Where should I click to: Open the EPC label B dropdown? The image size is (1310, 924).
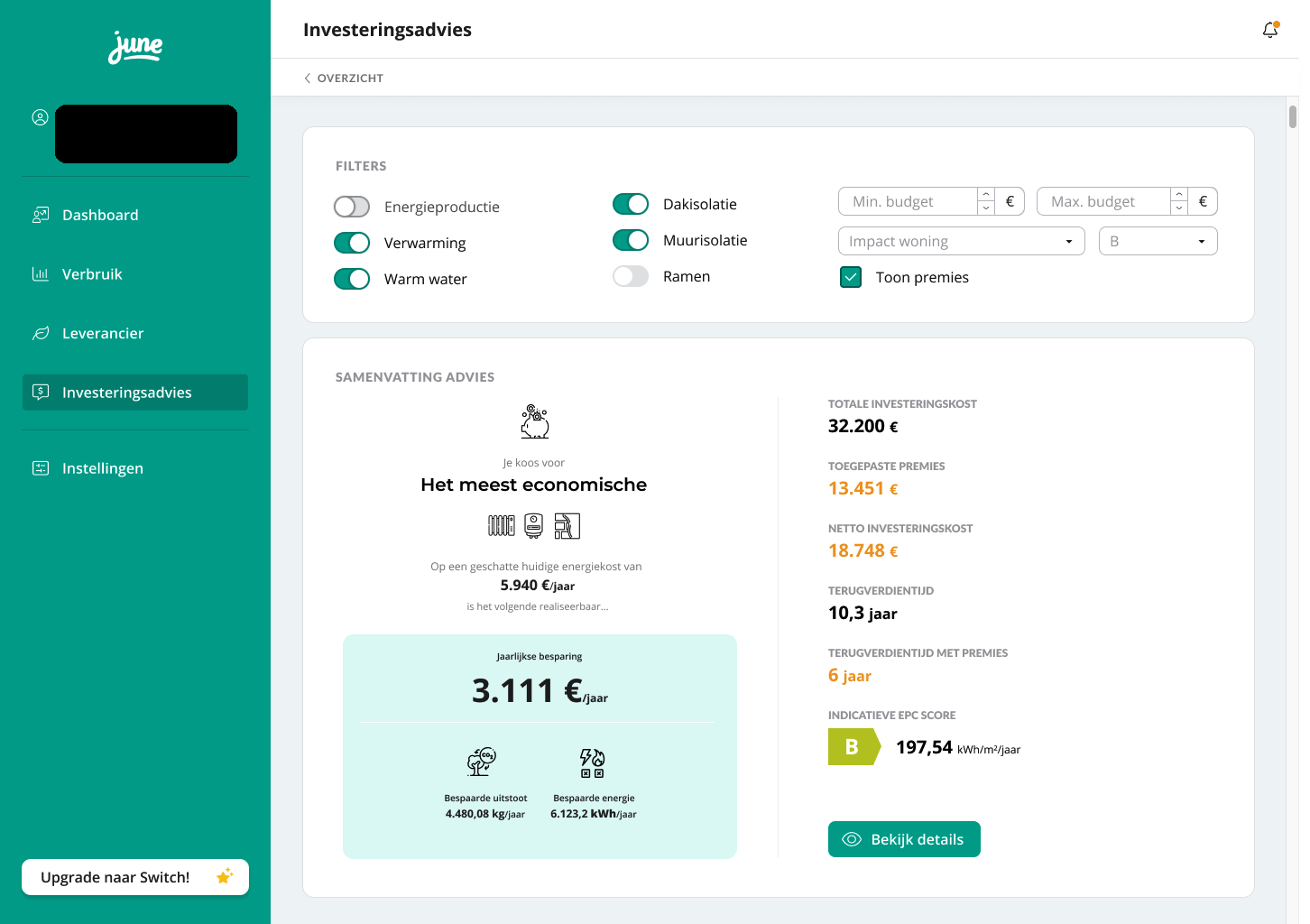point(1158,241)
